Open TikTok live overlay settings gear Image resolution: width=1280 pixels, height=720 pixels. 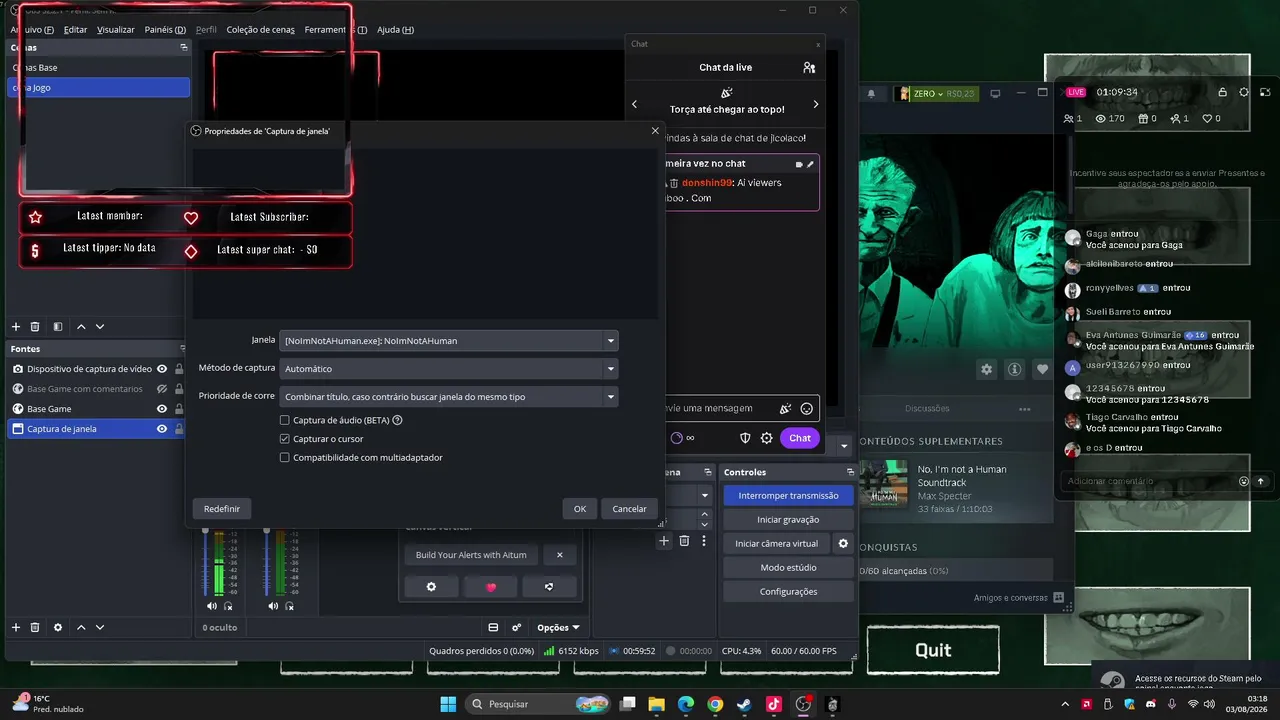point(1244,92)
